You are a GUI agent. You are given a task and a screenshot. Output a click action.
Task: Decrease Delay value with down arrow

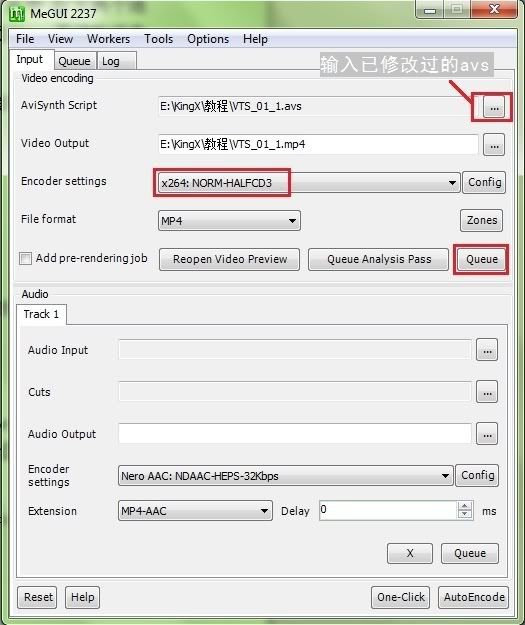[x=464, y=514]
